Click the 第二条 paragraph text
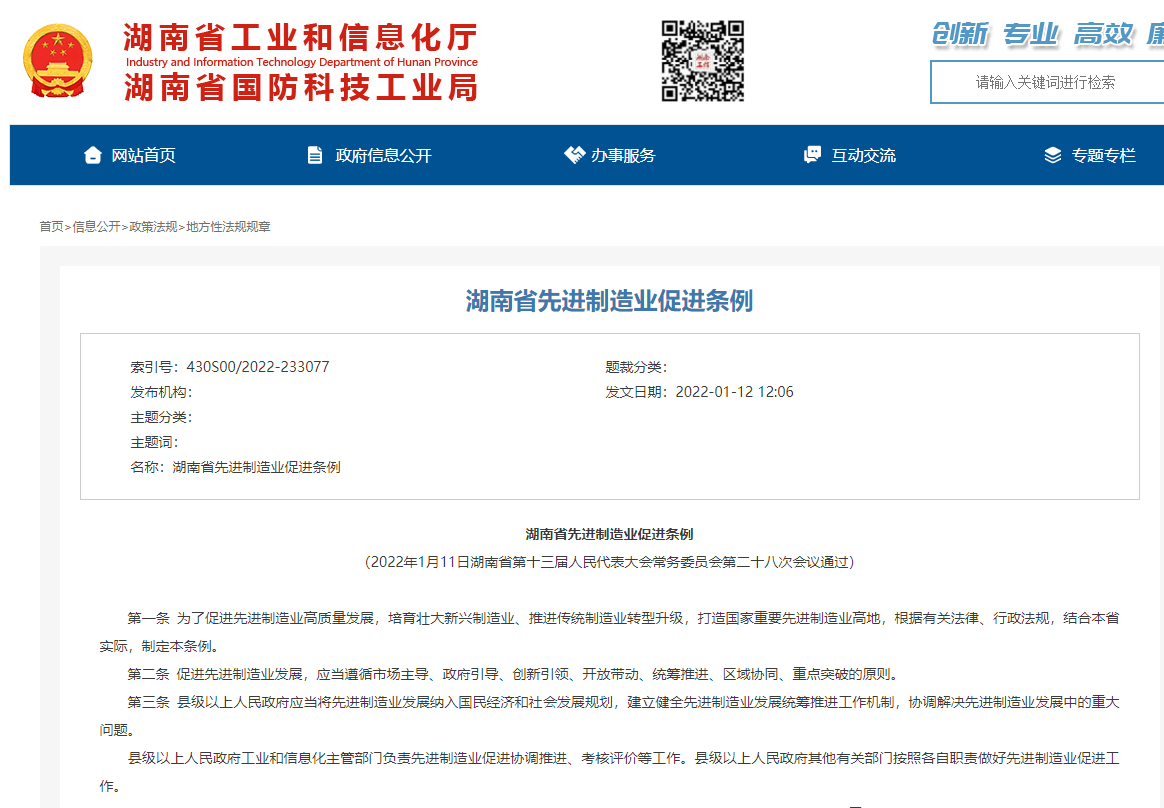The height and width of the screenshot is (808, 1164). [514, 674]
